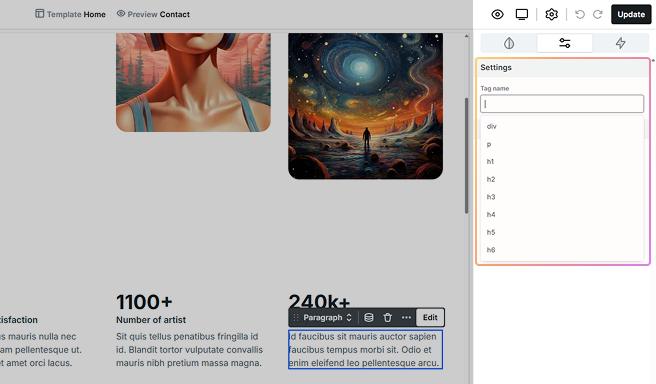Select the woman with headphones artwork
Screen dimensions: 656x384
click(x=193, y=82)
